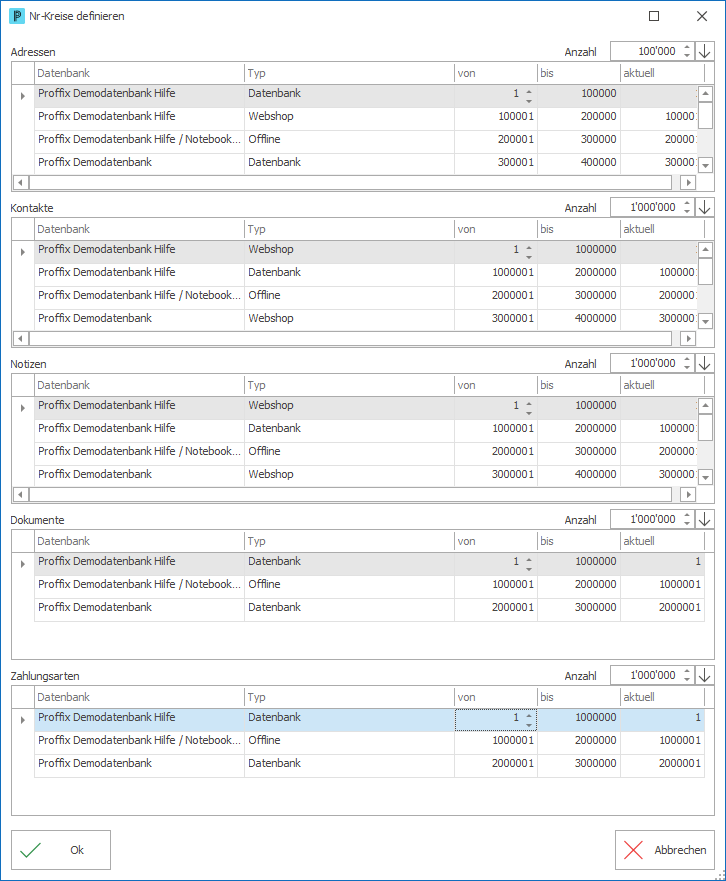The width and height of the screenshot is (726, 881).
Task: Click the Zahlungsarten Anzahl spinner arrows
Action: pos(687,675)
